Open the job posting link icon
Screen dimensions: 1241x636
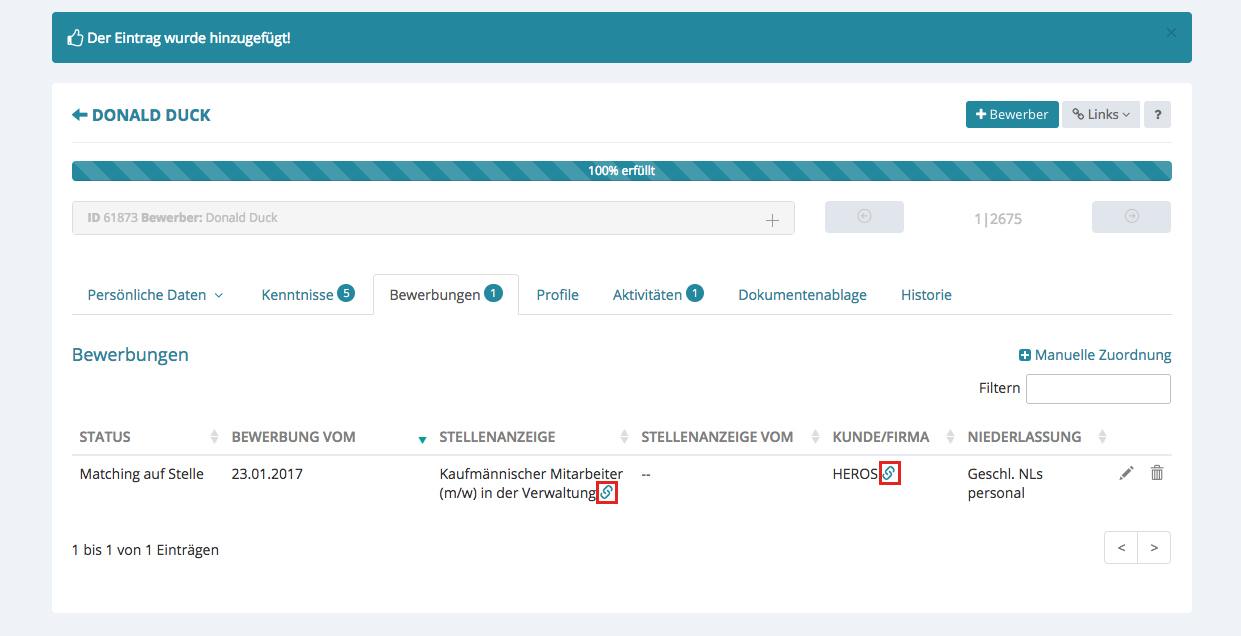(x=606, y=492)
